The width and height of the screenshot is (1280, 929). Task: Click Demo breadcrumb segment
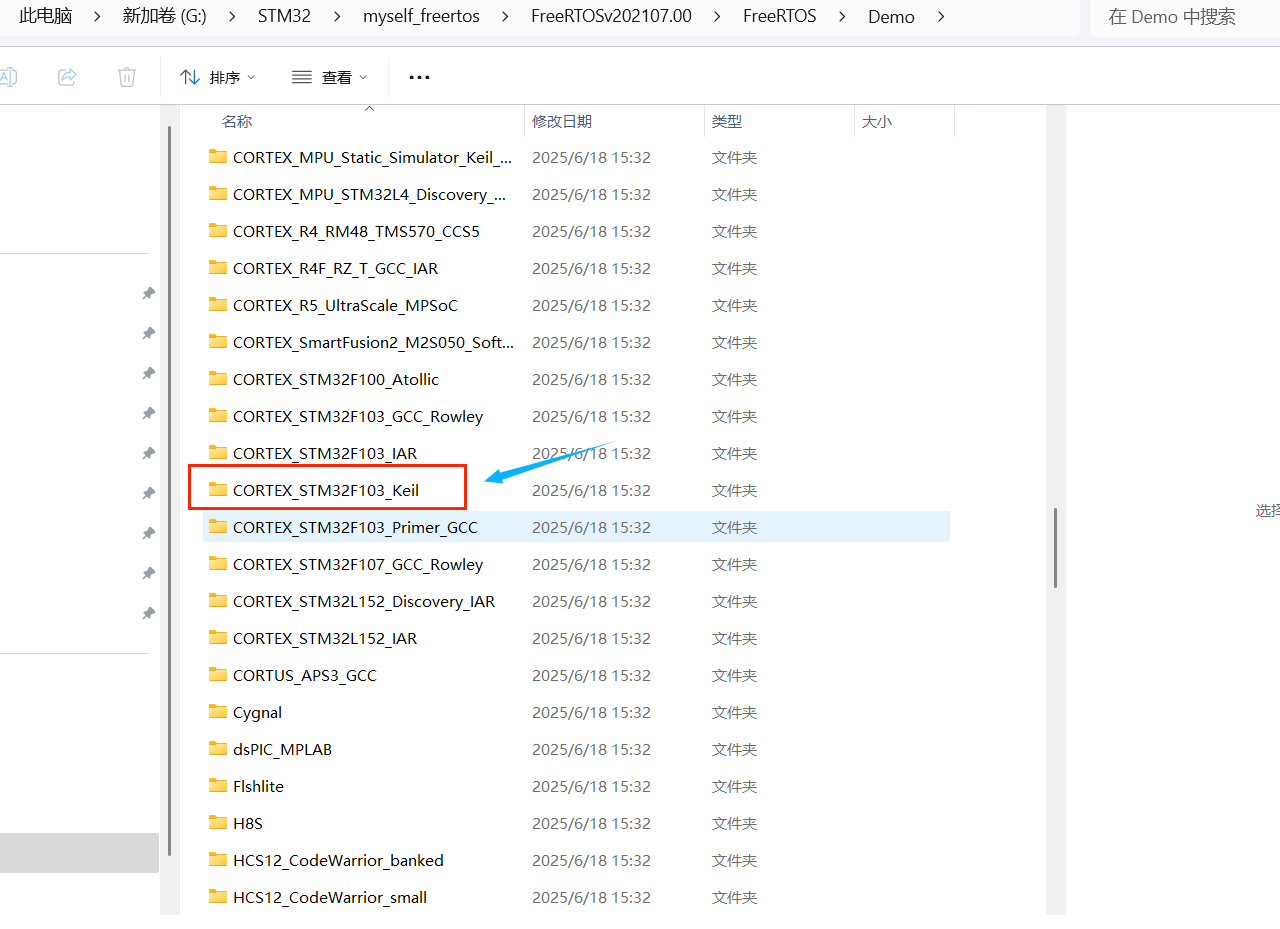(891, 16)
